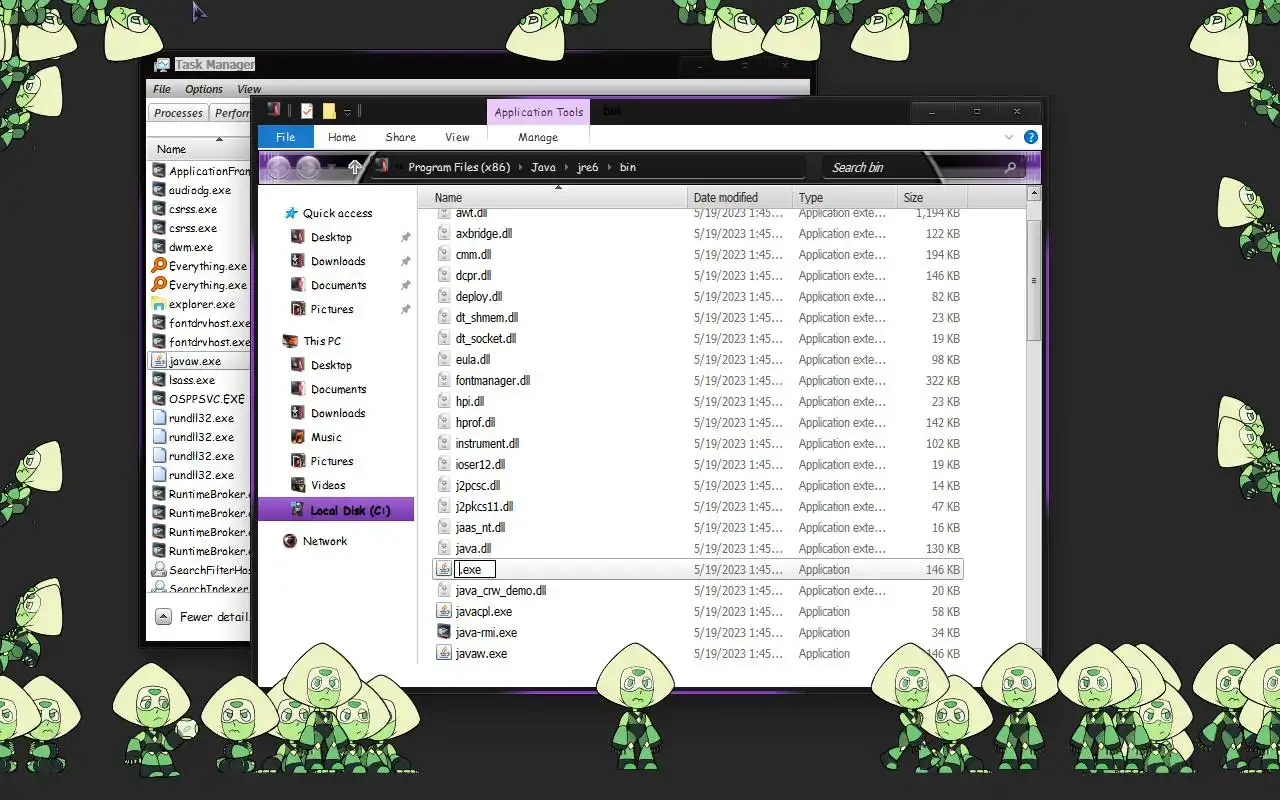The width and height of the screenshot is (1280, 800).
Task: Select eula.dll in the file list
Action: pos(472,359)
